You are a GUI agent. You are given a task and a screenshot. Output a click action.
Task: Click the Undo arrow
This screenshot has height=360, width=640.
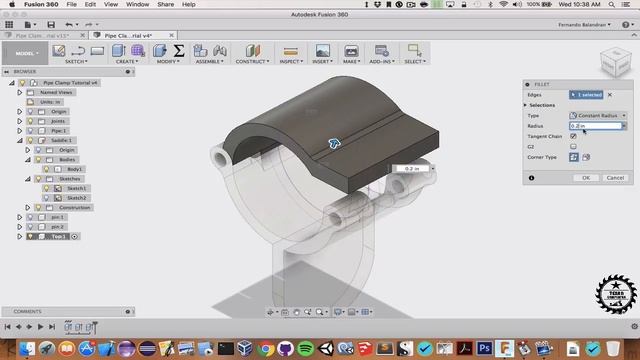click(69, 25)
